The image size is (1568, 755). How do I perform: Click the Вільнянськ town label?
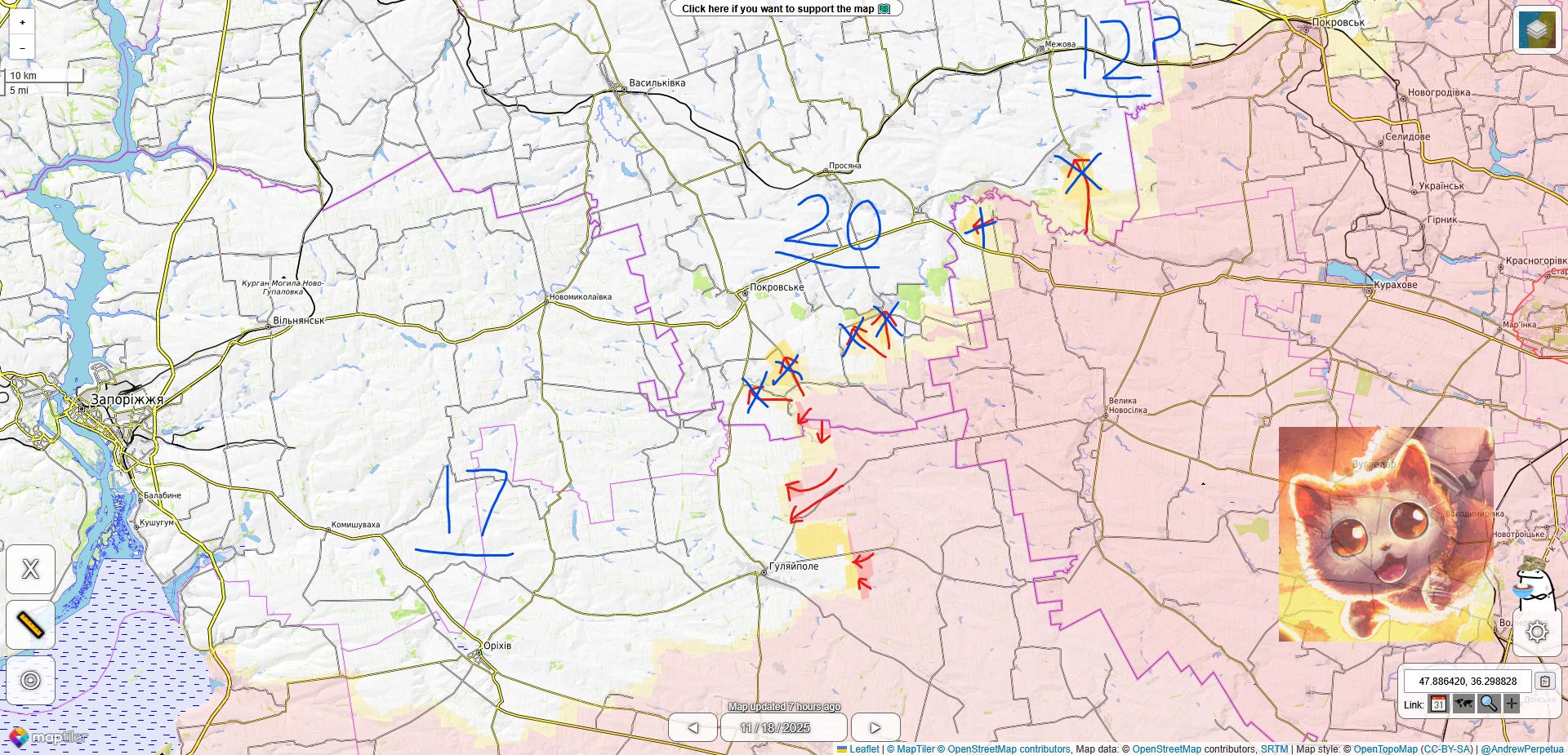point(299,320)
